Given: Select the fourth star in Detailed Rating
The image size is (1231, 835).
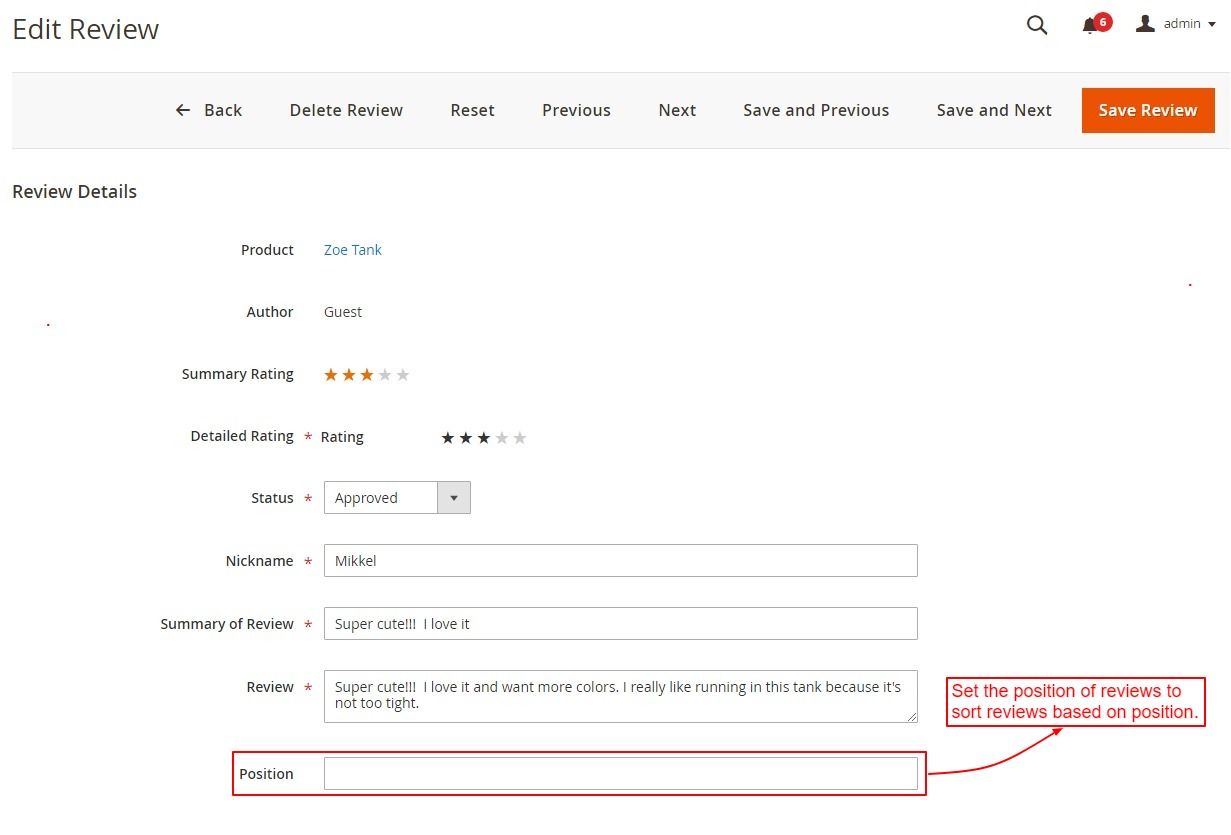Looking at the screenshot, I should (x=502, y=437).
